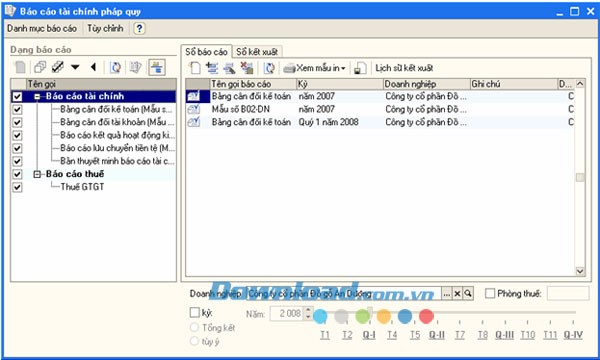
Task: Select the Q-II quarter link
Action: (437, 335)
